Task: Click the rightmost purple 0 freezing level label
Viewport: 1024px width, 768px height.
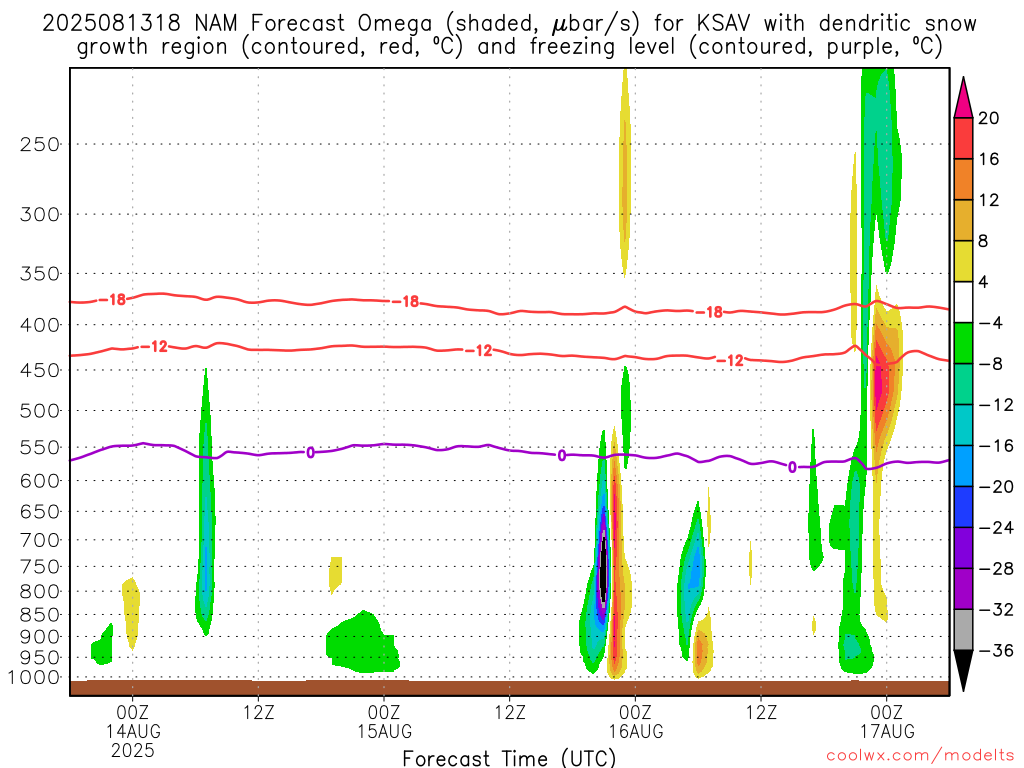Action: point(792,468)
